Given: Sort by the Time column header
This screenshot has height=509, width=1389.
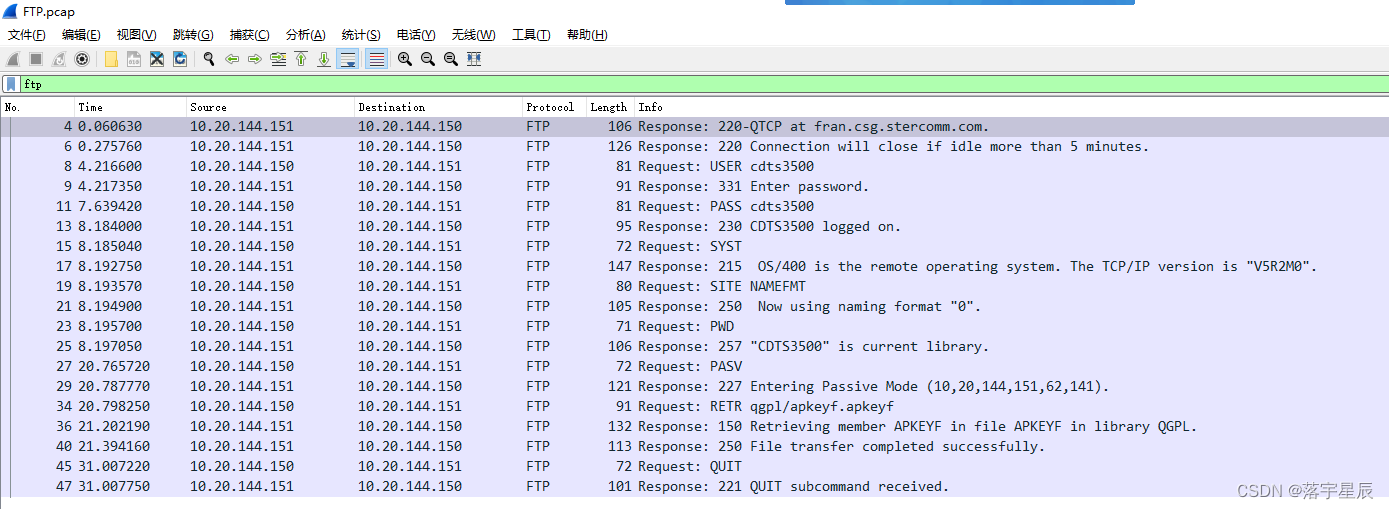Looking at the screenshot, I should (x=131, y=107).
